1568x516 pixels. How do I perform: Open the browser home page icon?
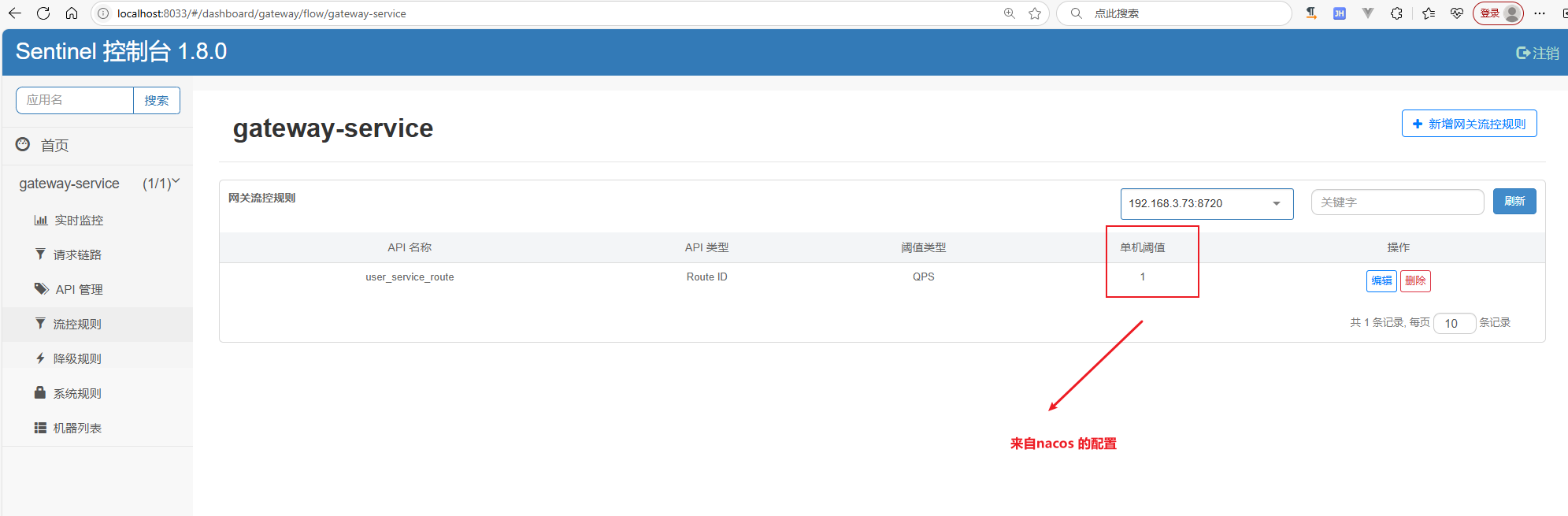72,13
